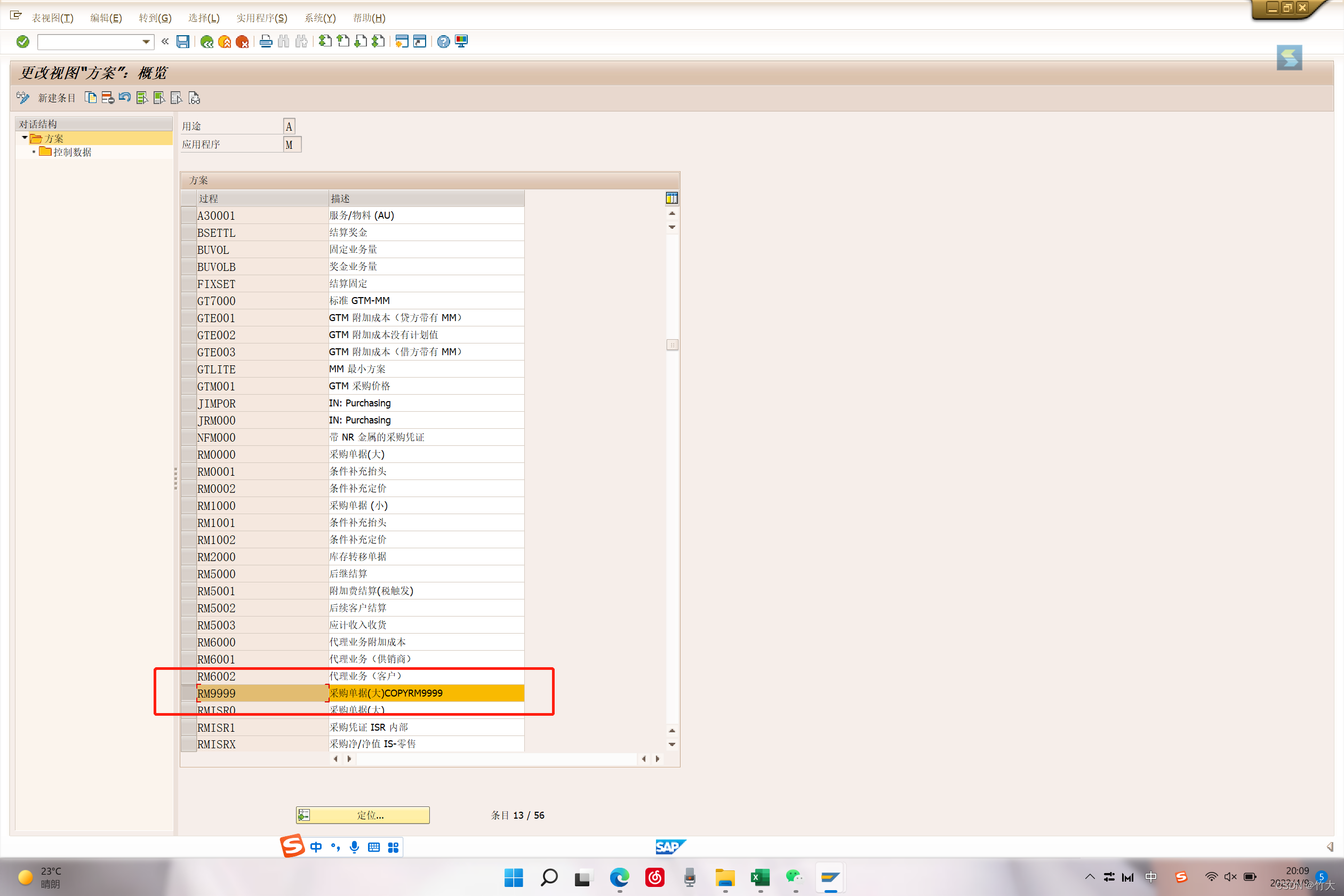Screen dimensions: 1344x896
Task: Click the Copy As icon
Action: pyautogui.click(x=90, y=98)
